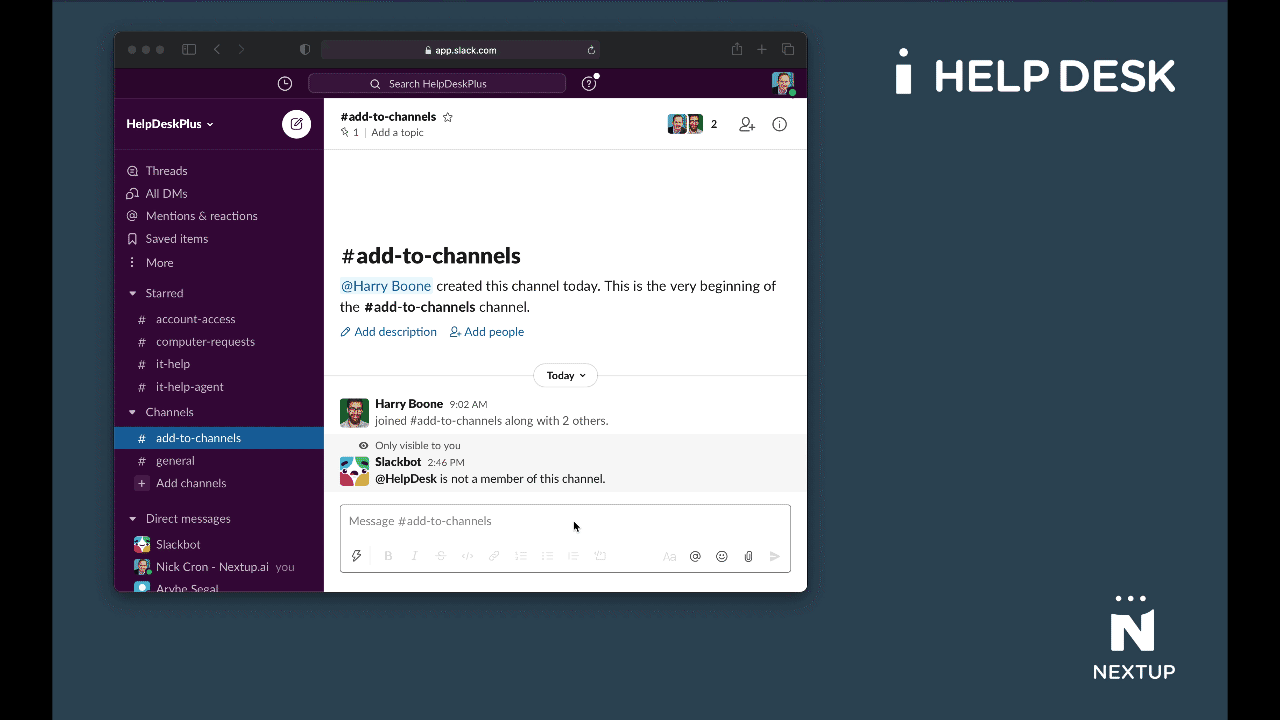Click Add a topic
Screen dimensions: 1280x720
coord(397,132)
